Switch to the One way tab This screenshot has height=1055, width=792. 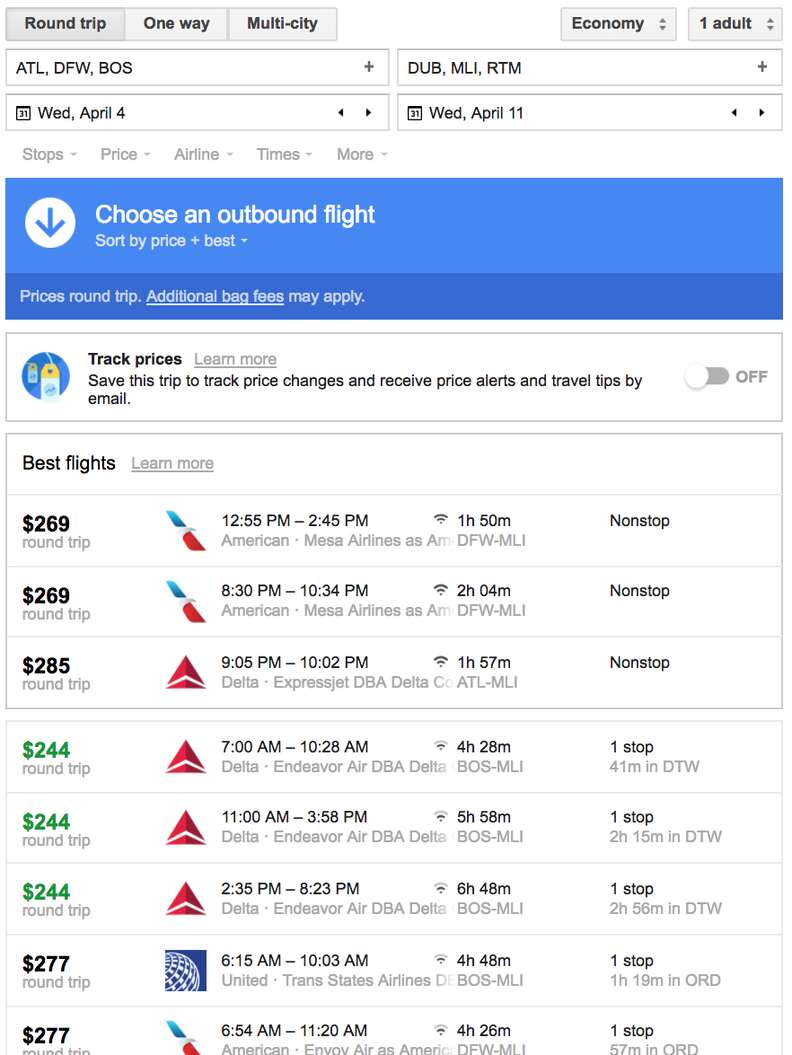click(176, 23)
